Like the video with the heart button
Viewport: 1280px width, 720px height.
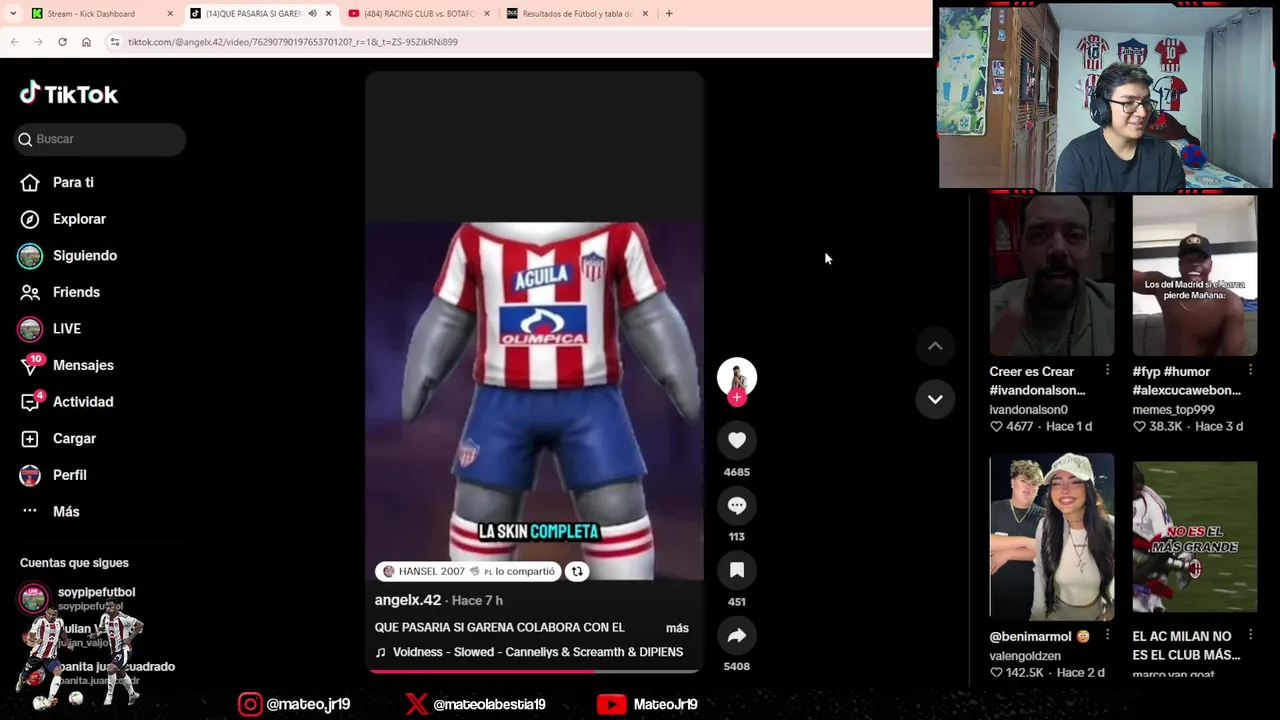737,440
